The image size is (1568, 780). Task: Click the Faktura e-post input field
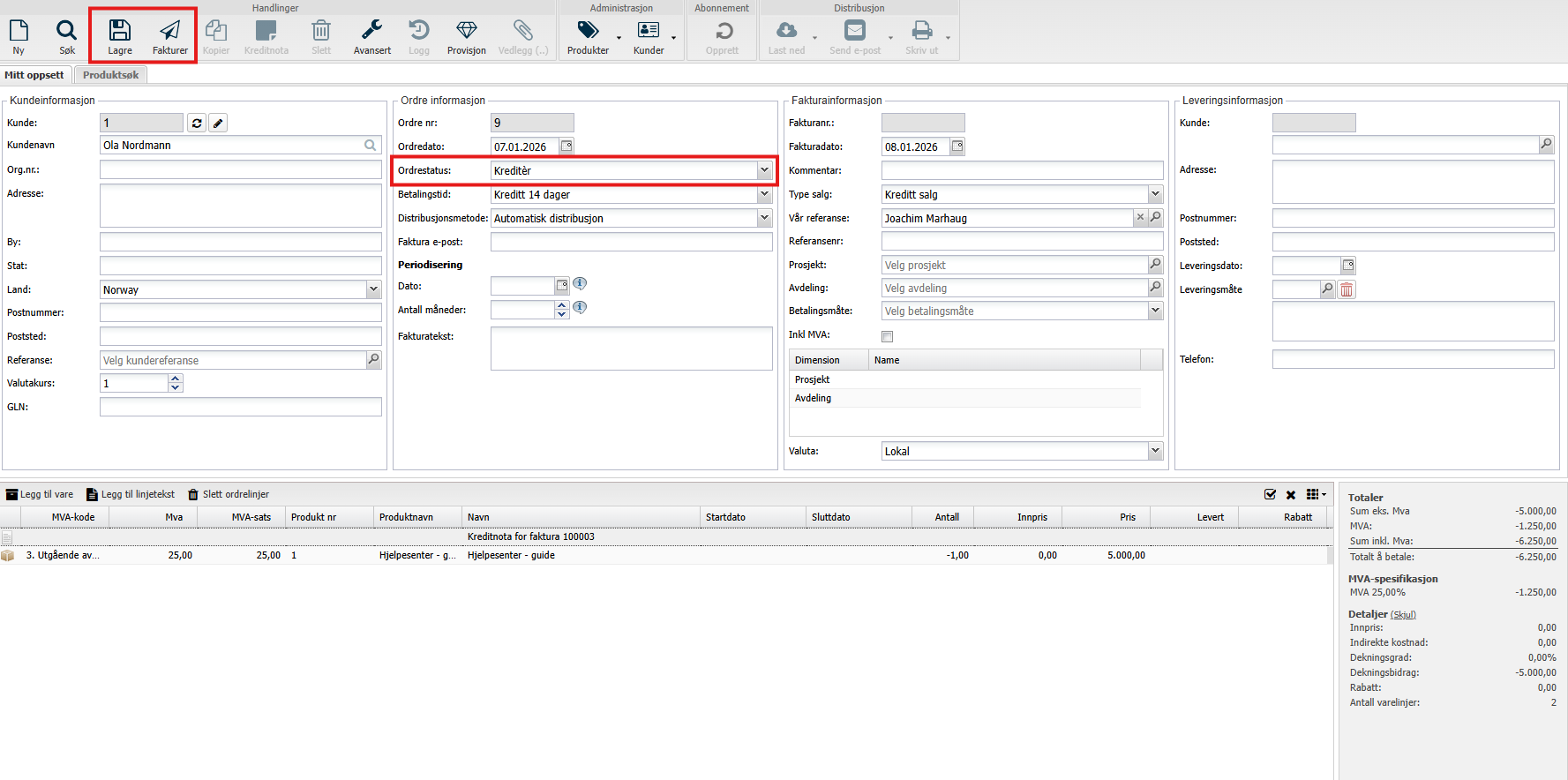click(631, 242)
